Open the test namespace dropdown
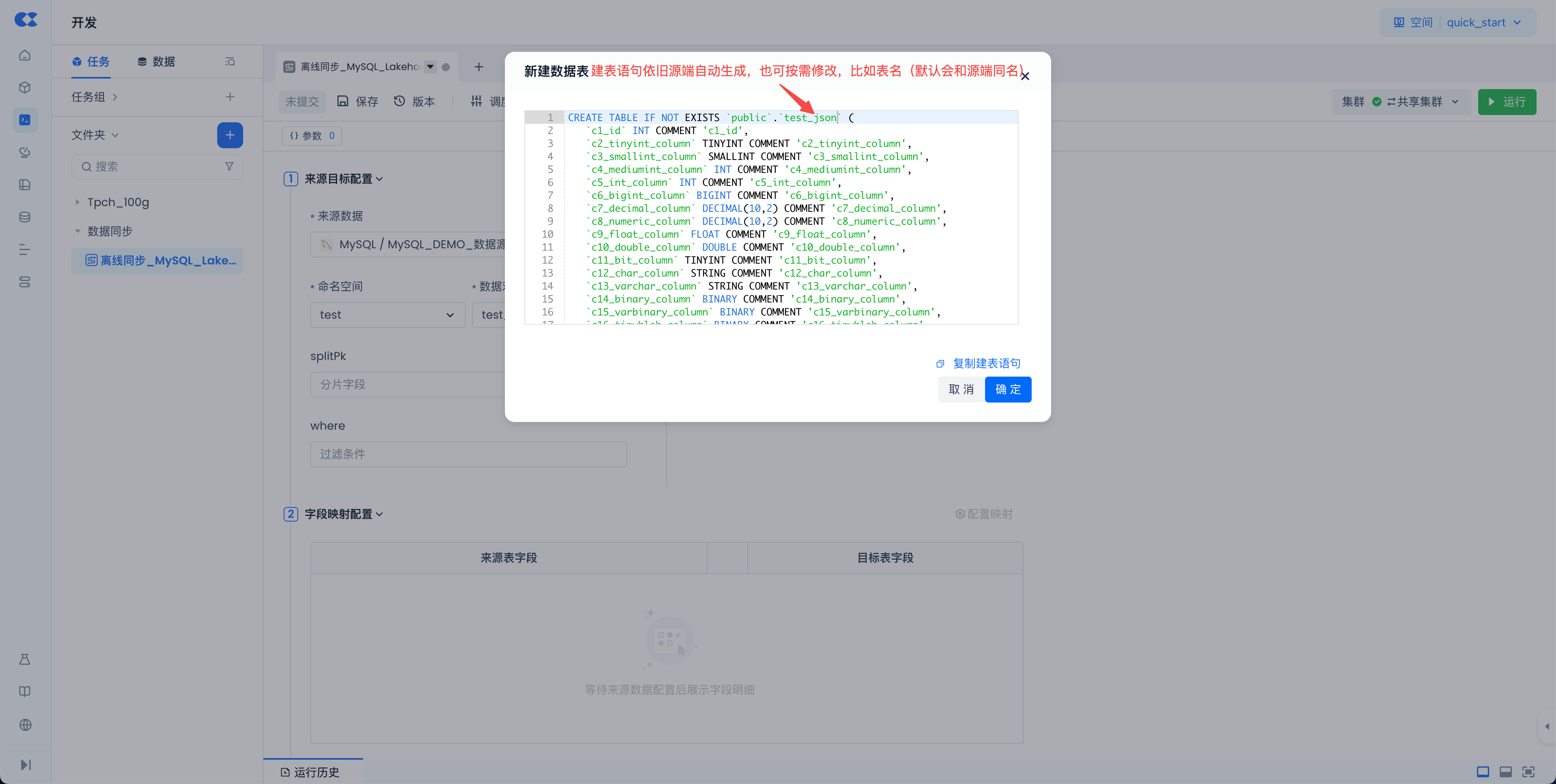Screen dimensions: 1556x784 pyautogui.click(x=387, y=315)
